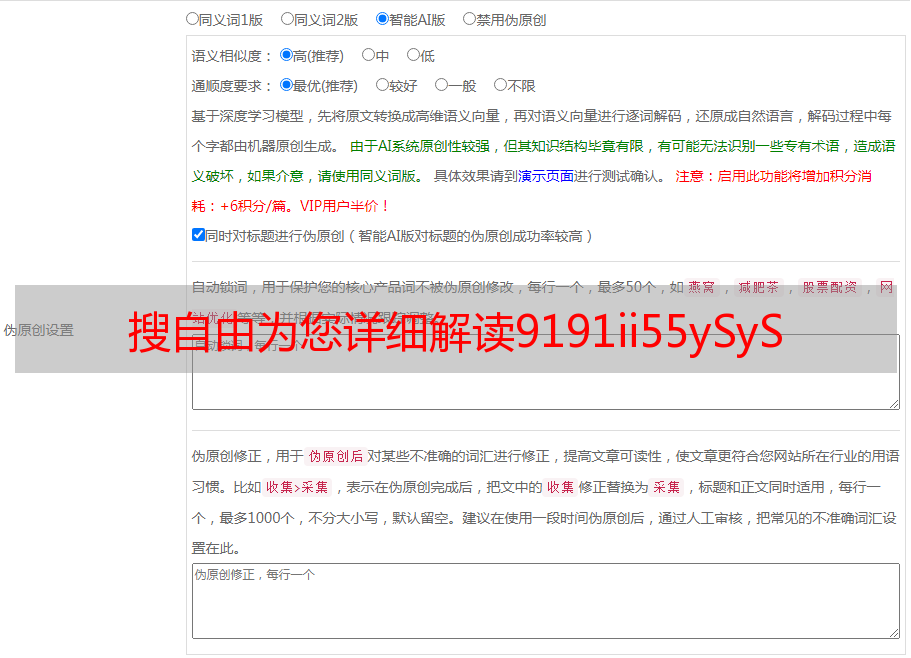Set 通顺度要求 to 不限
The width and height of the screenshot is (911, 658).
[500, 85]
